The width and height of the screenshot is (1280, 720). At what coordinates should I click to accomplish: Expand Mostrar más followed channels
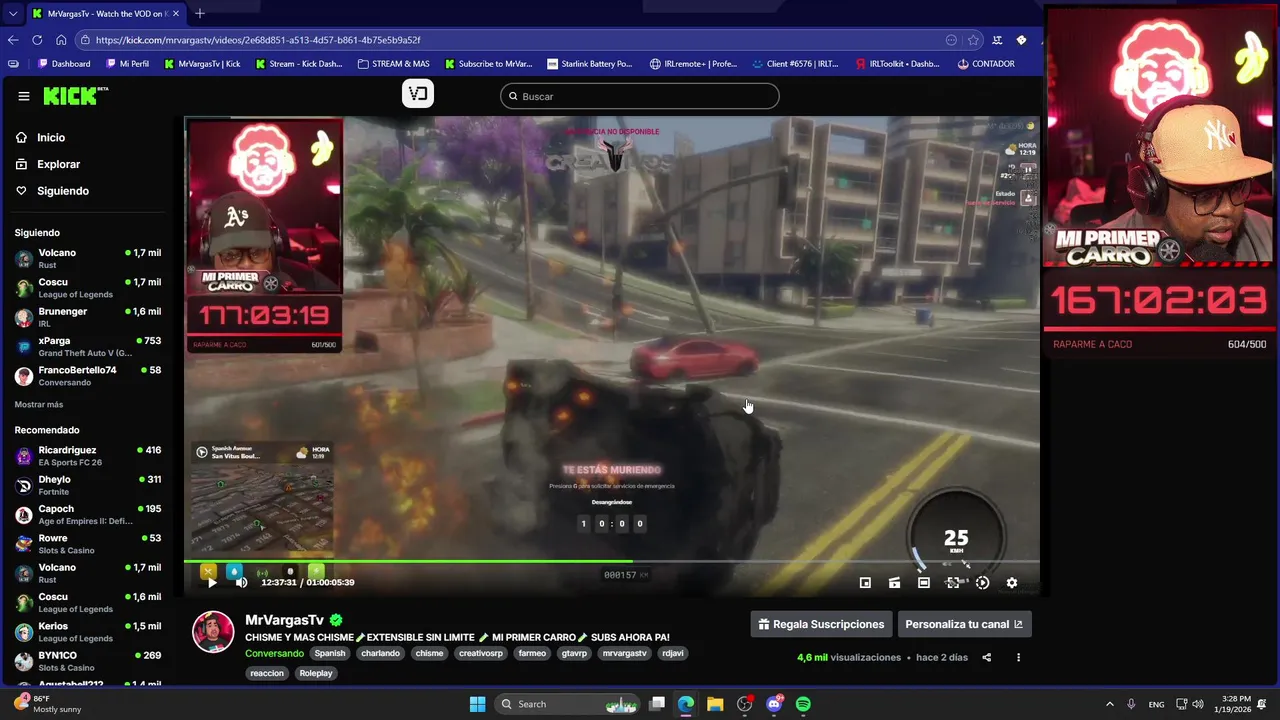tap(39, 405)
